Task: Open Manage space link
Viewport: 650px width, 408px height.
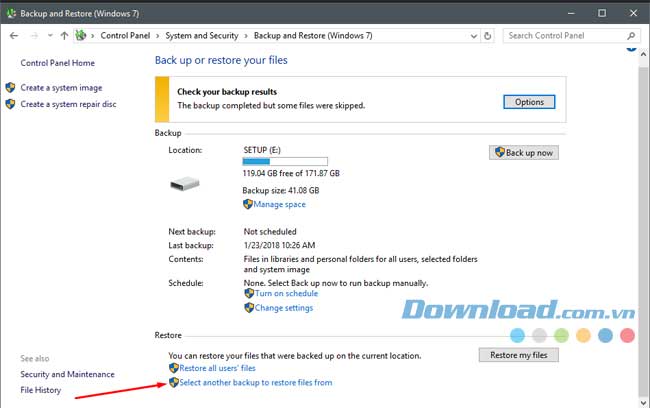Action: [x=279, y=204]
